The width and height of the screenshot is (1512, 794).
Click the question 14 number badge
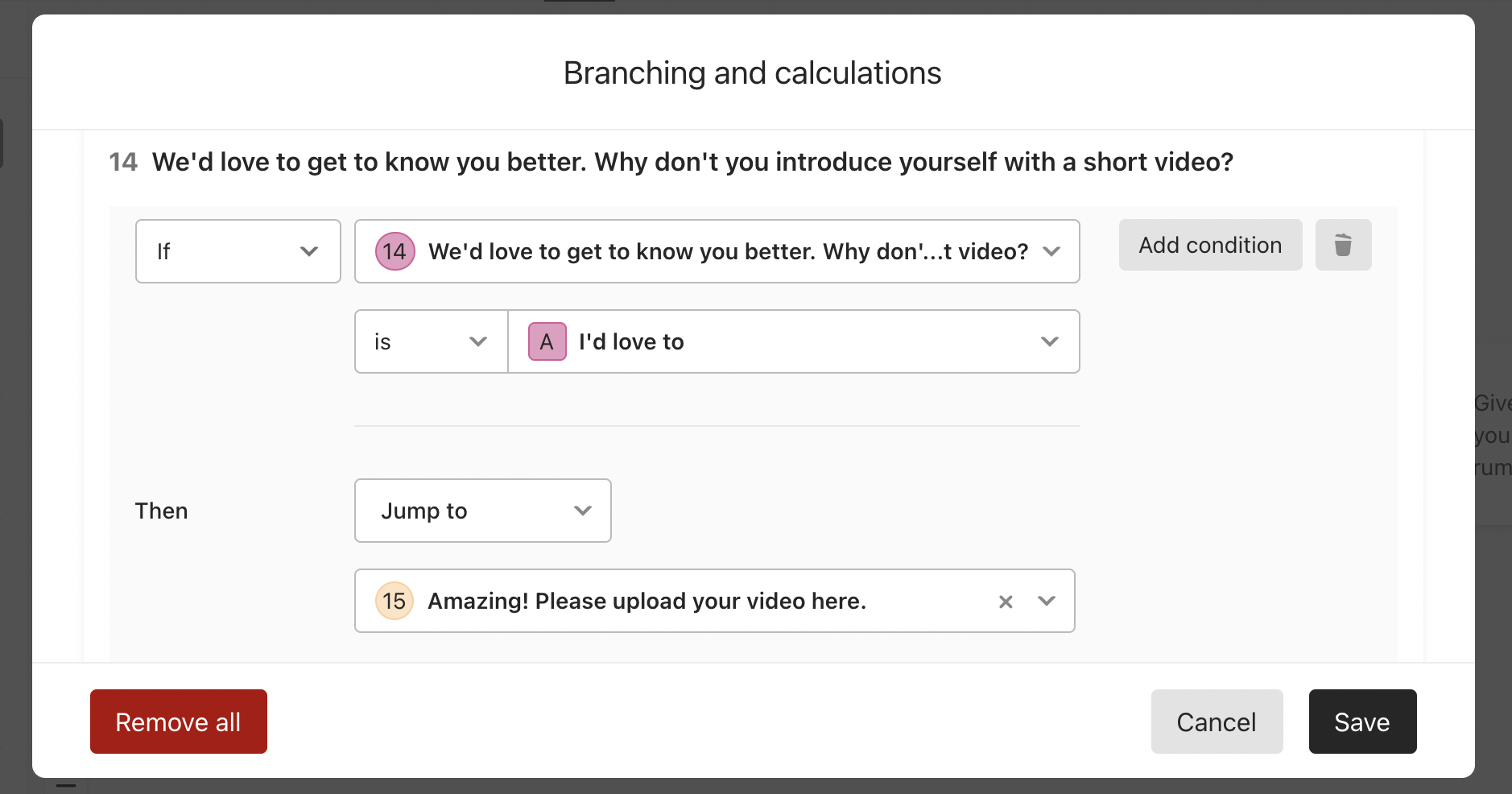coord(395,251)
